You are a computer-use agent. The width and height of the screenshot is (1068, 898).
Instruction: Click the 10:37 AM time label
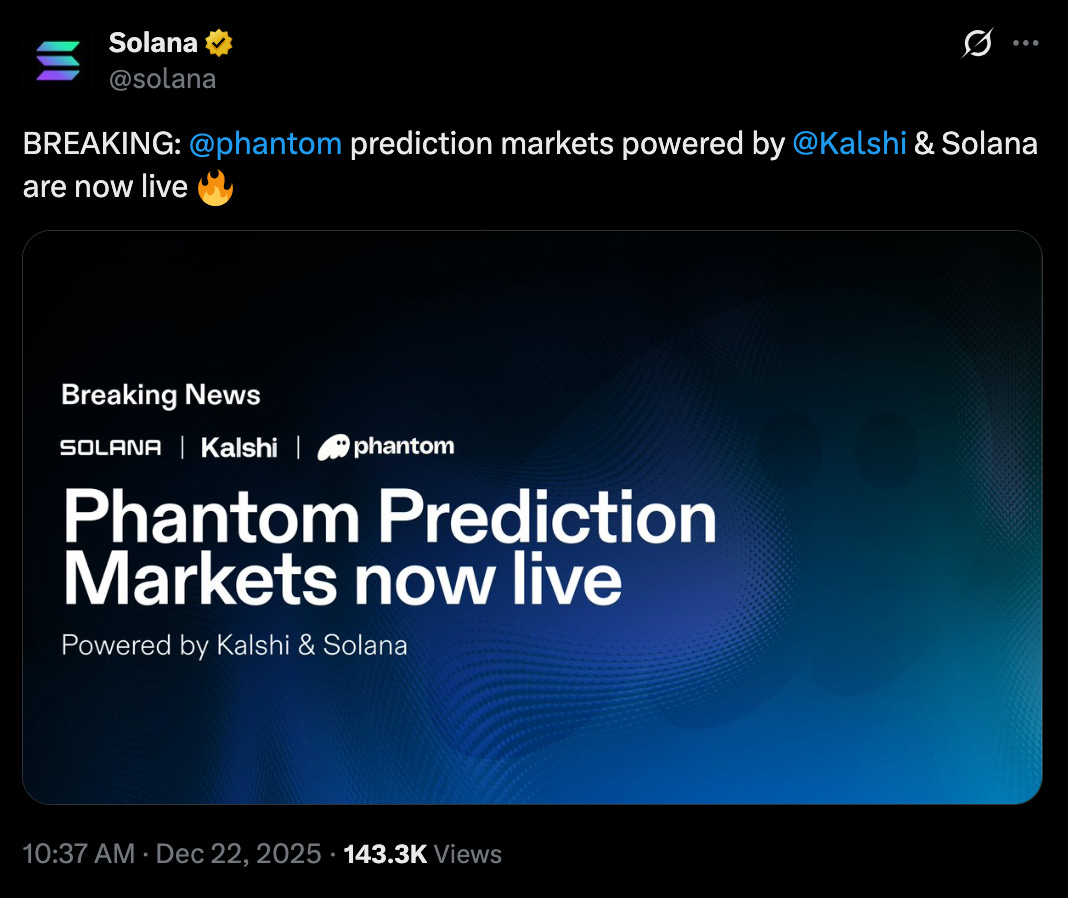(x=79, y=854)
